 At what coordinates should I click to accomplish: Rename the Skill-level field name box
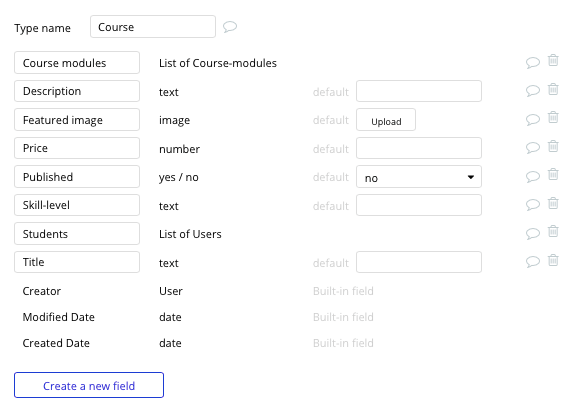coord(77,205)
